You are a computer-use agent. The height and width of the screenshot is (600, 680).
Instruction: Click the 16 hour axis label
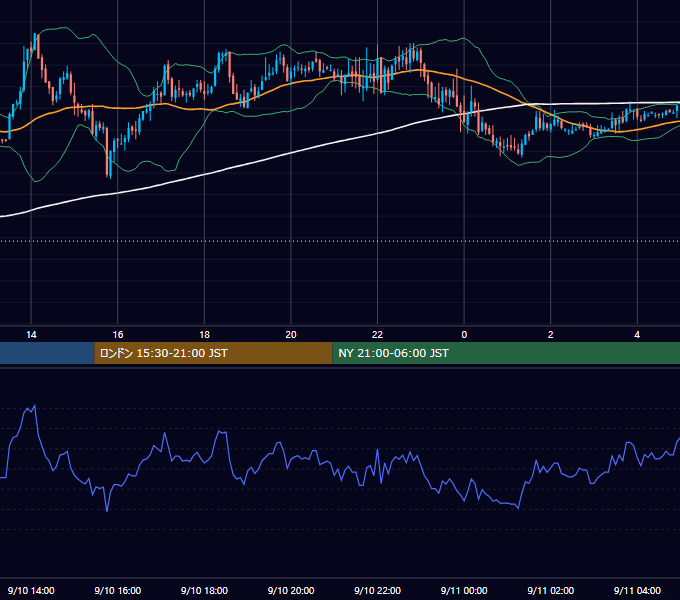tap(118, 335)
